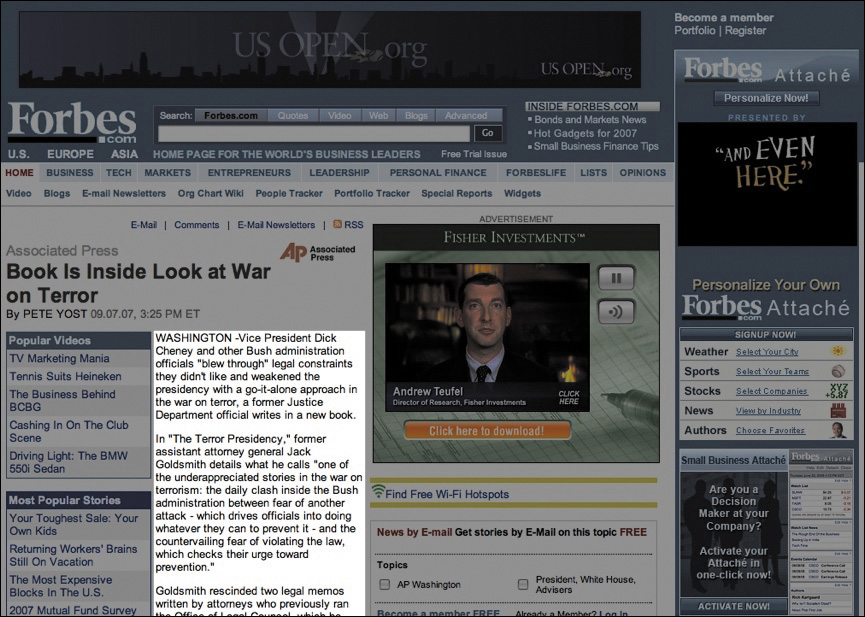
Task: Open Portfolio Tracker link
Action: point(372,193)
